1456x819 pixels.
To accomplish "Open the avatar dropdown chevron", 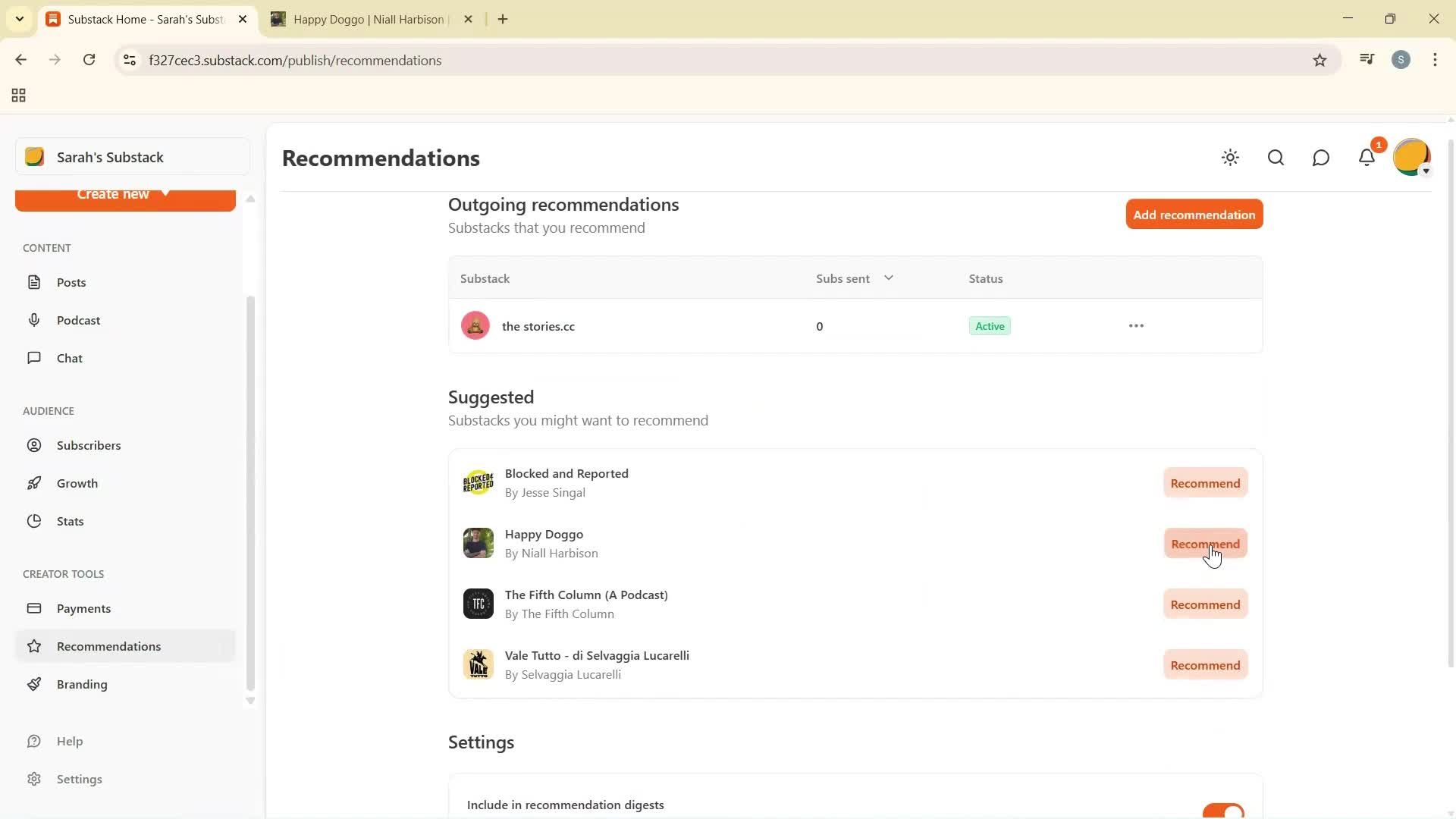I will (1427, 171).
